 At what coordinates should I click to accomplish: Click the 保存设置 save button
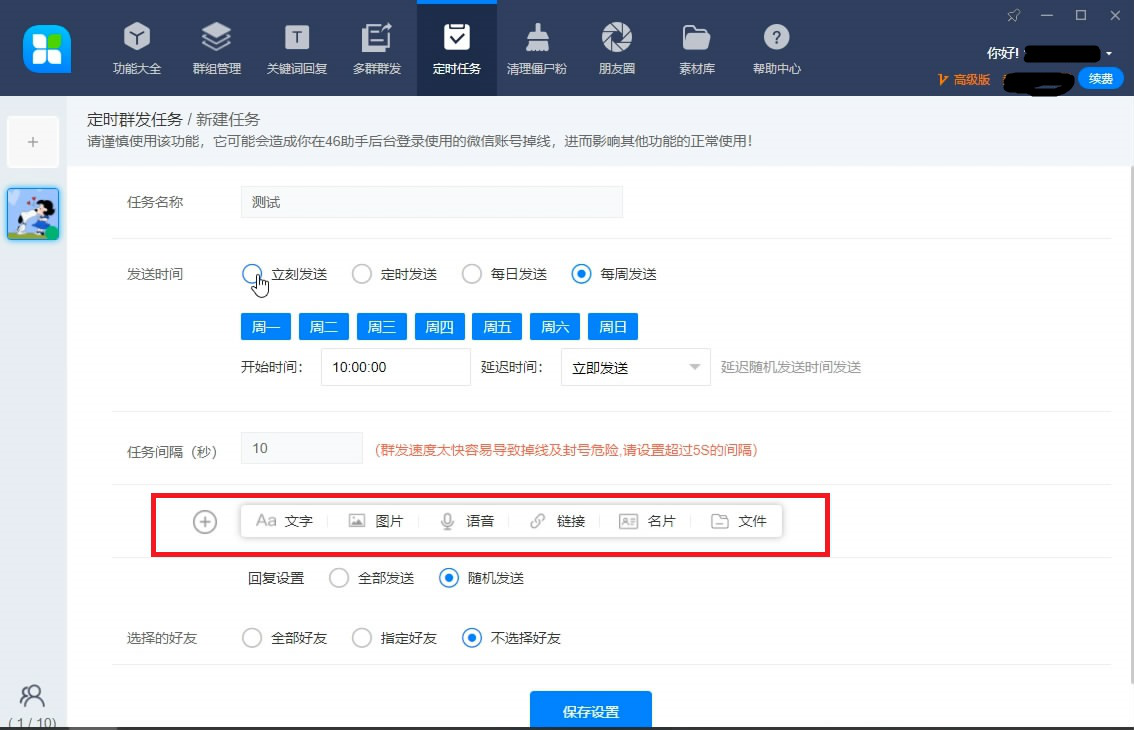590,710
